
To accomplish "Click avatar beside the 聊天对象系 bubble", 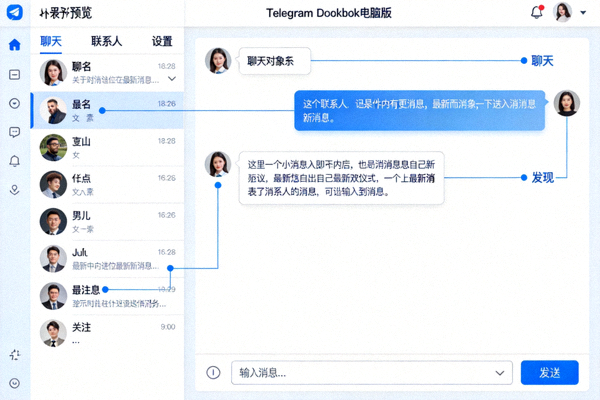I will (x=218, y=60).
